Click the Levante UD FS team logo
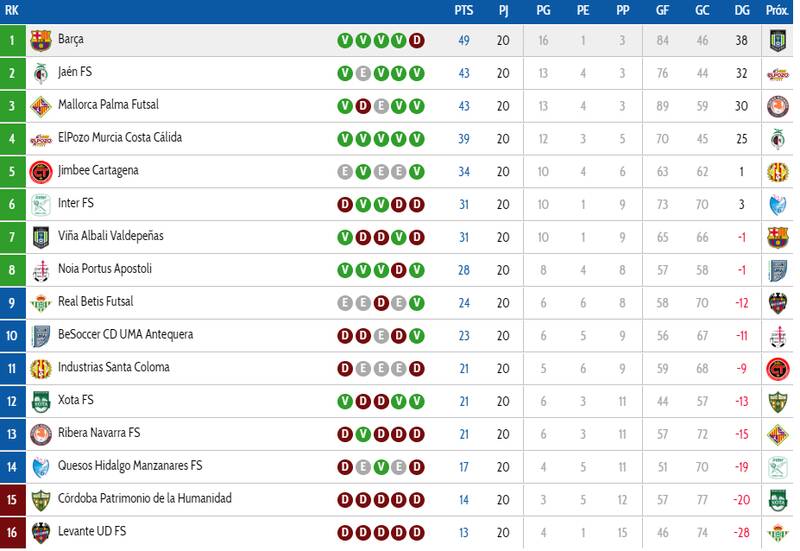 click(x=40, y=533)
